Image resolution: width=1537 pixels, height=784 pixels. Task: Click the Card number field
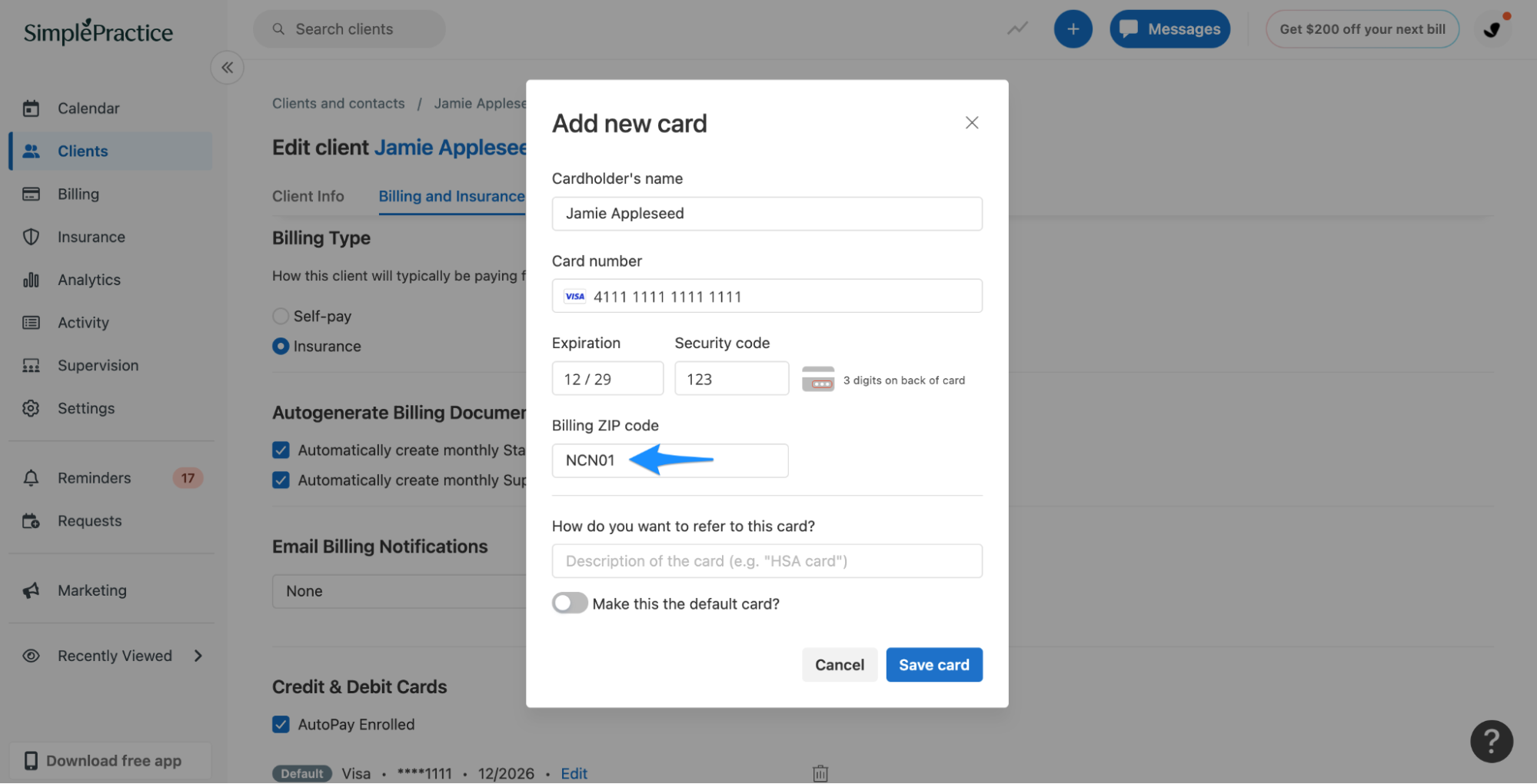tap(767, 296)
